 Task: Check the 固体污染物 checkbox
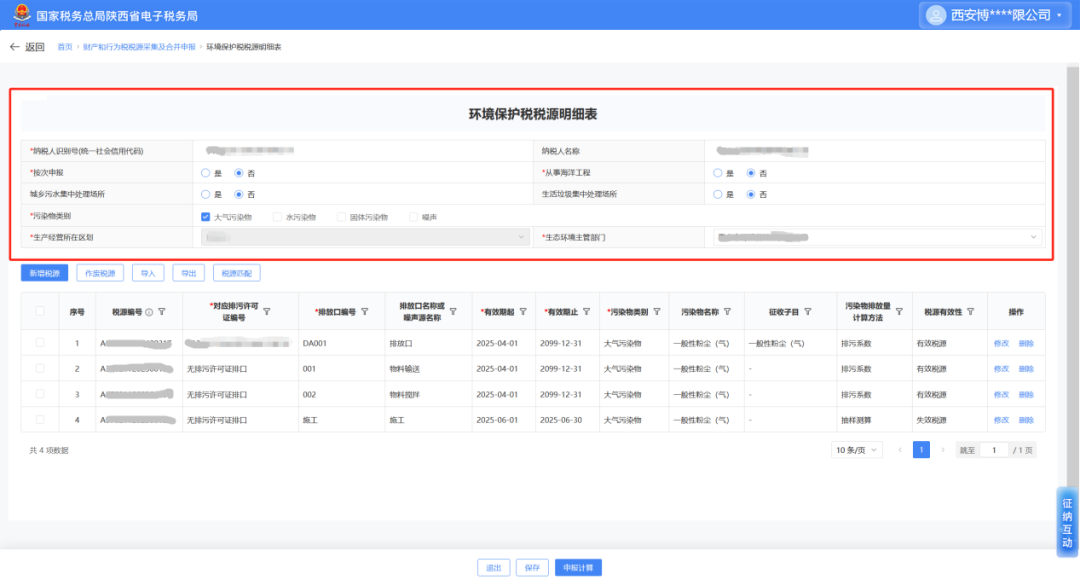[x=341, y=216]
